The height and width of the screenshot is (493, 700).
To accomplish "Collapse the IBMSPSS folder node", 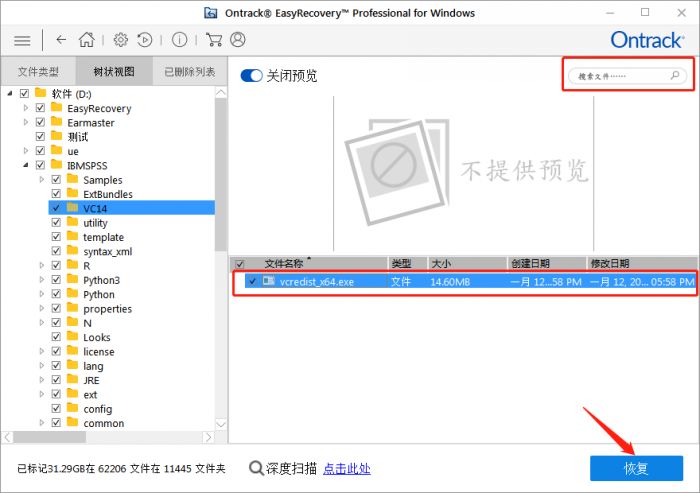I will point(26,165).
